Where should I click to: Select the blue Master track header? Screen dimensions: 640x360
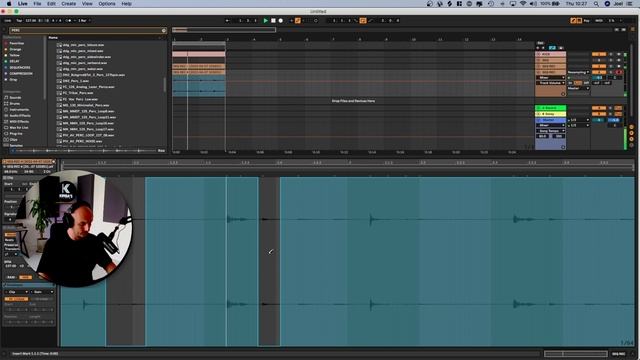[550, 120]
